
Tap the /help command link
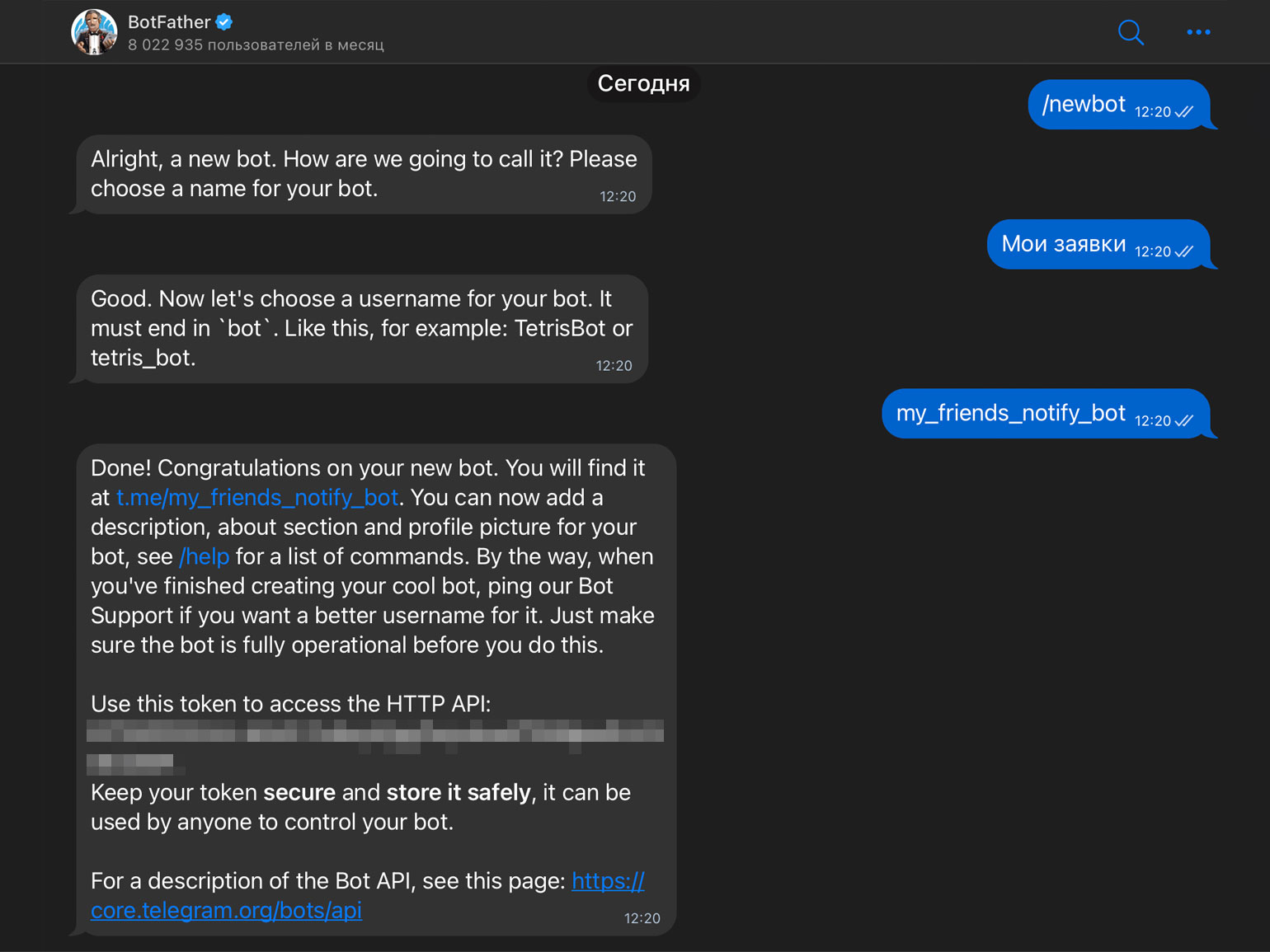click(x=204, y=557)
